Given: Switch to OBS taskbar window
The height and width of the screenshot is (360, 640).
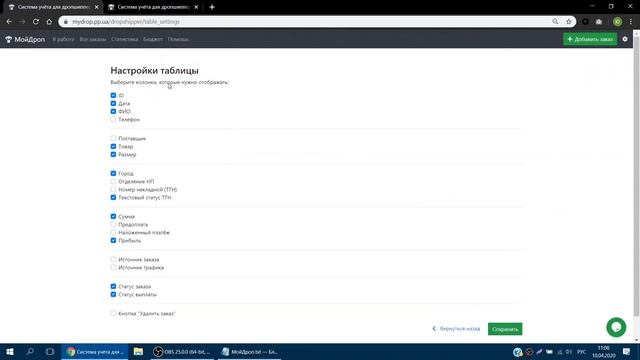Looking at the screenshot, I should point(182,351).
